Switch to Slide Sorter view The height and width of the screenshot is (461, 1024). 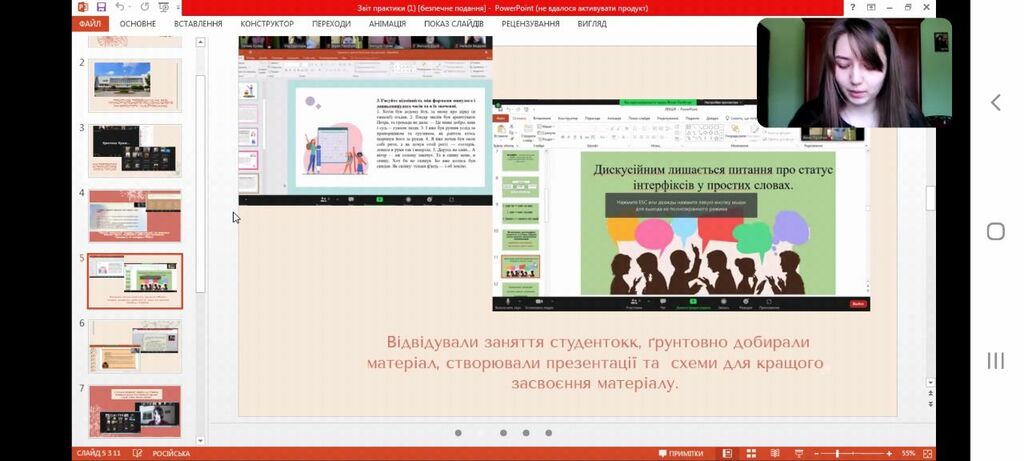[751, 453]
